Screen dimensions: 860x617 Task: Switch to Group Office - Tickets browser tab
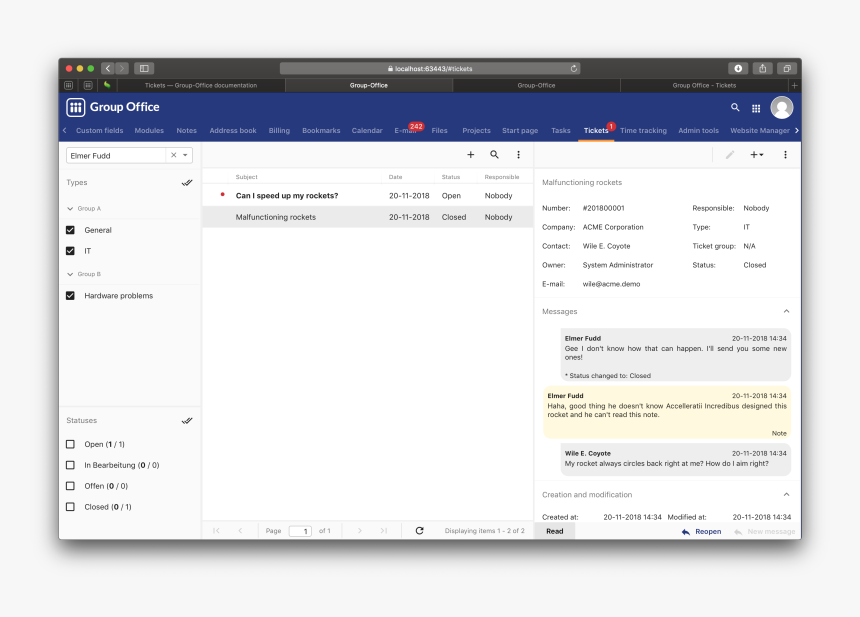point(704,85)
